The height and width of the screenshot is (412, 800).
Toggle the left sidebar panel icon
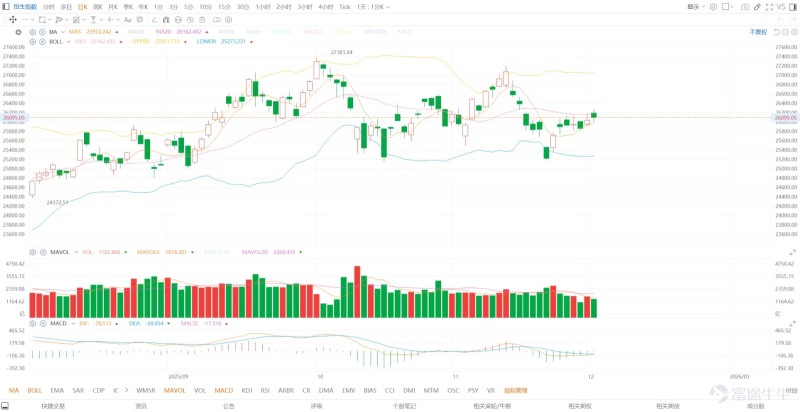pos(6,7)
